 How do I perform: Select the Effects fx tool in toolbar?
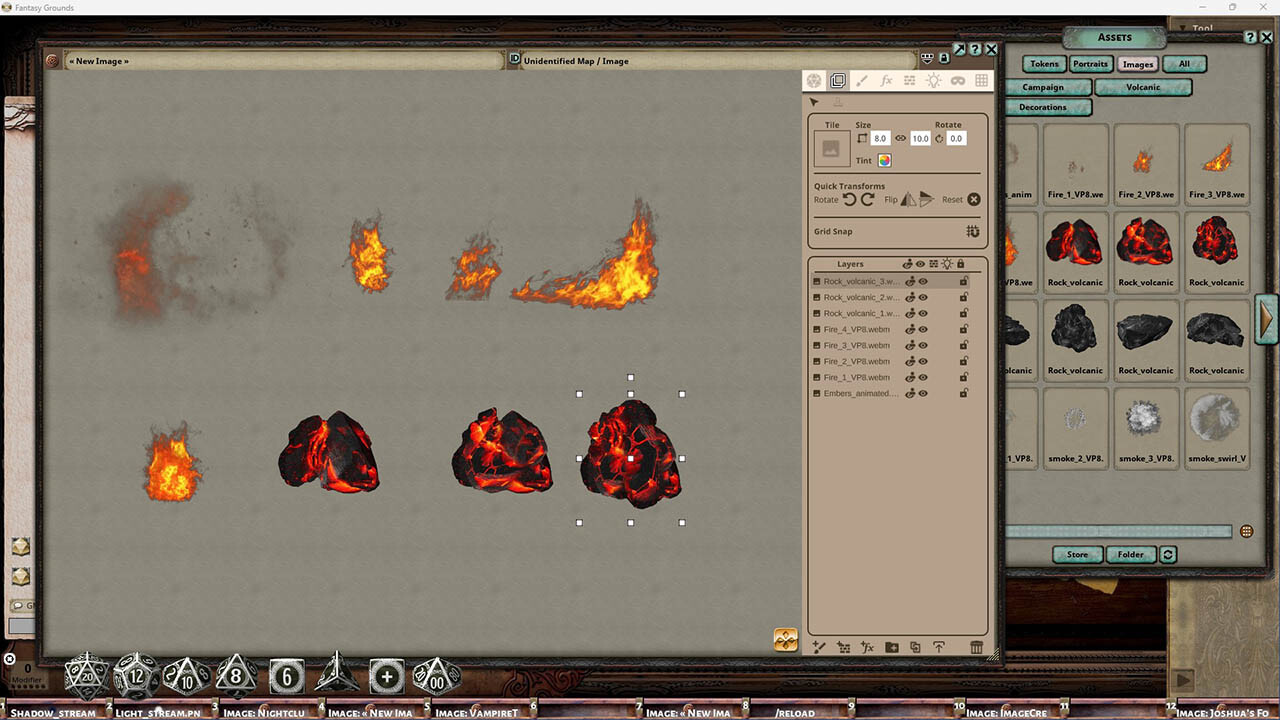point(886,81)
